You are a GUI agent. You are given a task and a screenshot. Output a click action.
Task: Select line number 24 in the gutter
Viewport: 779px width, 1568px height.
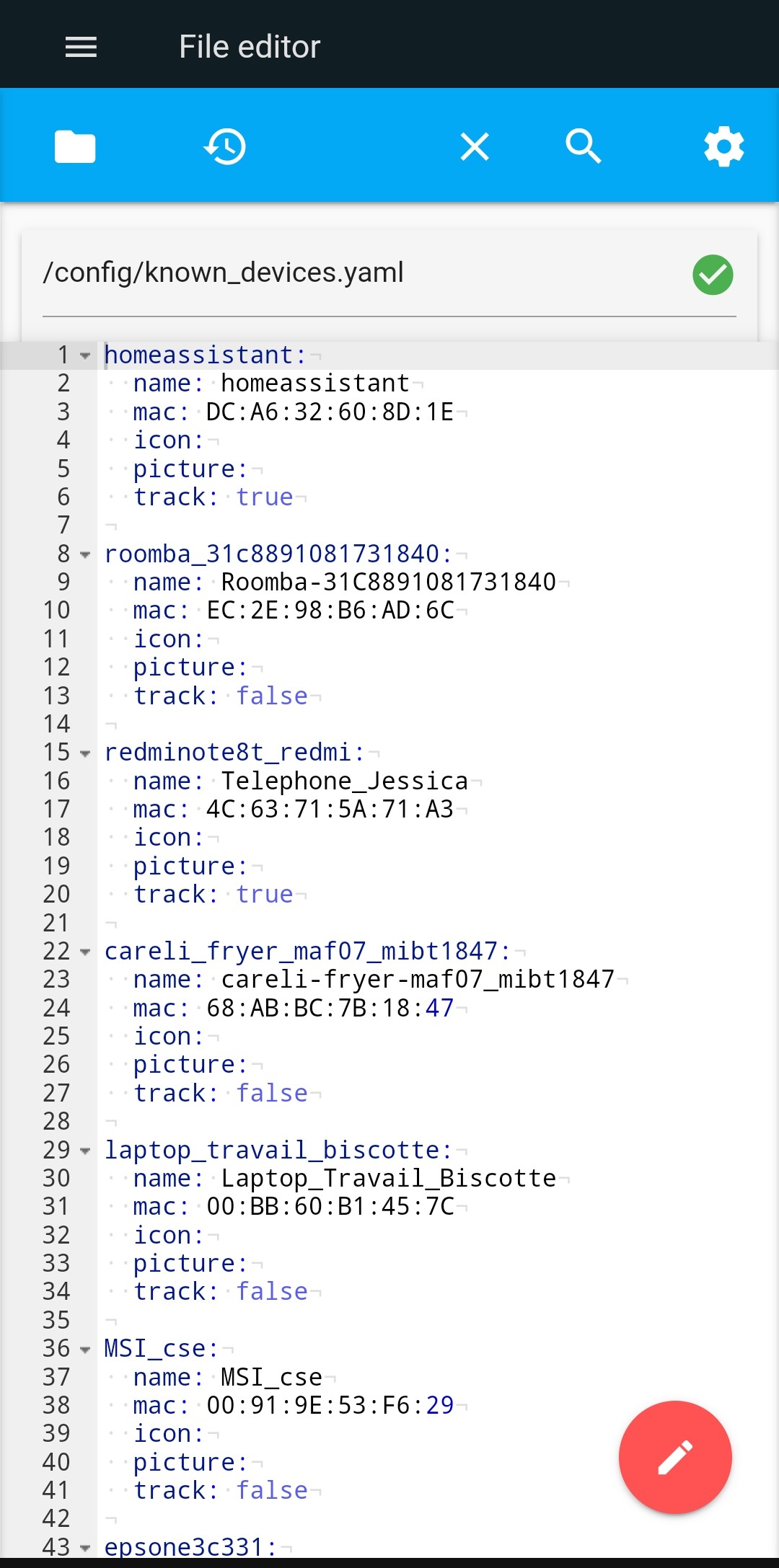pyautogui.click(x=56, y=1008)
